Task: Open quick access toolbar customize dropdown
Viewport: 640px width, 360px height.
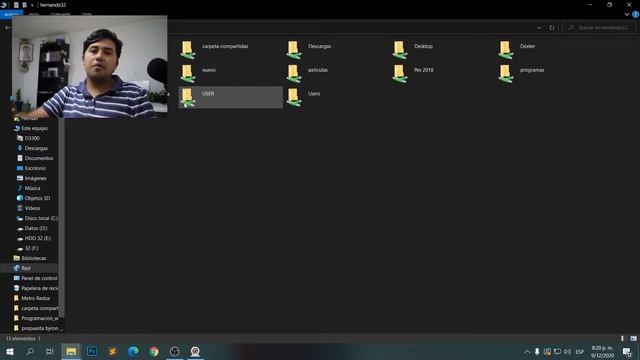Action: [x=32, y=5]
